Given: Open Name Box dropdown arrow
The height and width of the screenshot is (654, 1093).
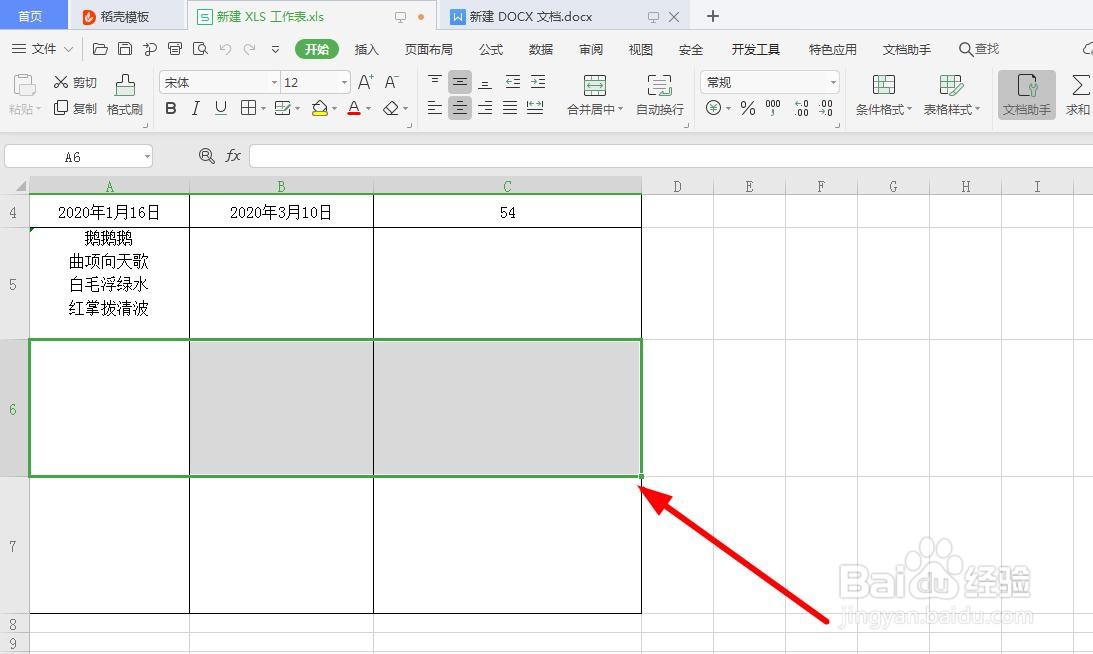Looking at the screenshot, I should pyautogui.click(x=147, y=157).
